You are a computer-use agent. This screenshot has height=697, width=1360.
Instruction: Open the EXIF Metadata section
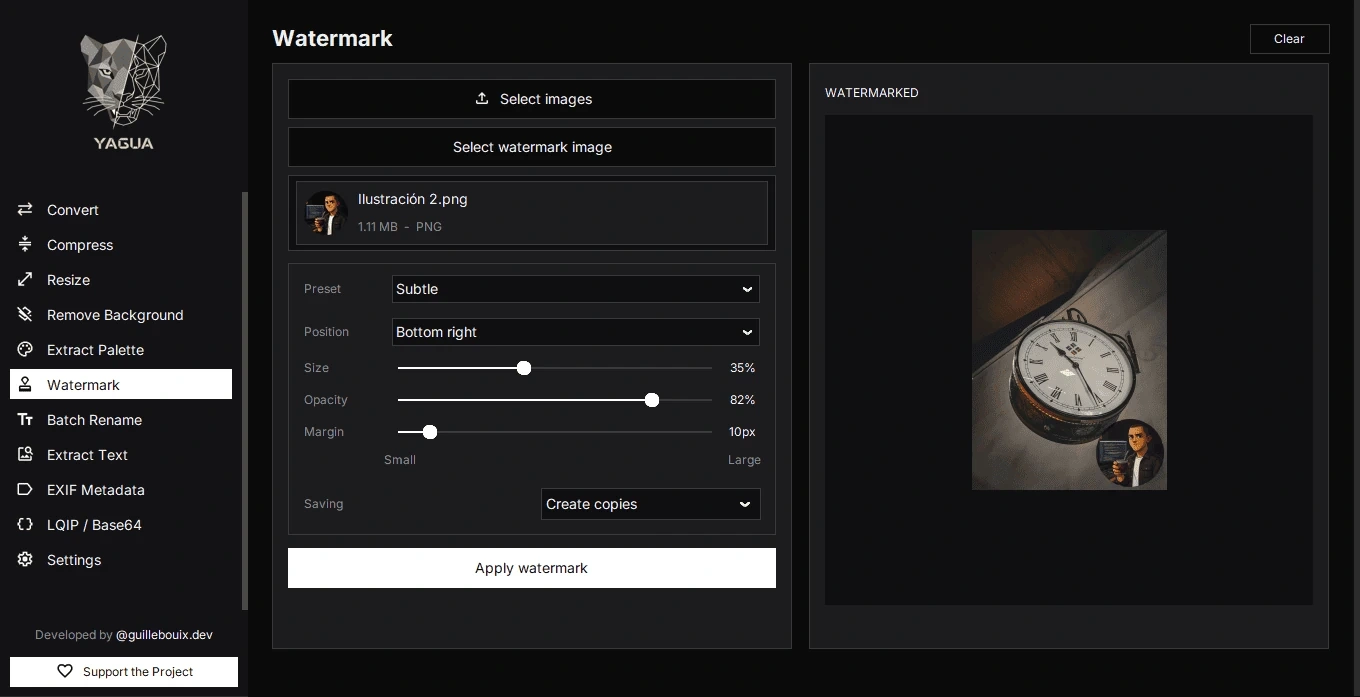(x=121, y=490)
